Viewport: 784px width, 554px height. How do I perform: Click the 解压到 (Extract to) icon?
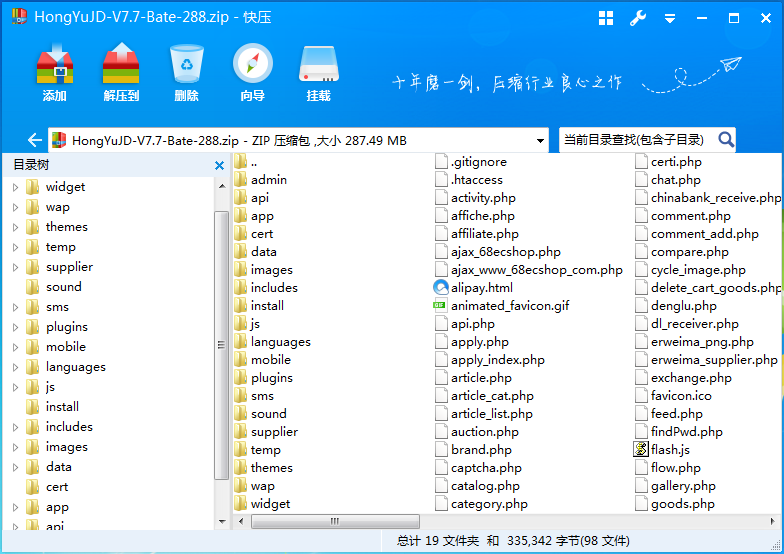tap(120, 64)
